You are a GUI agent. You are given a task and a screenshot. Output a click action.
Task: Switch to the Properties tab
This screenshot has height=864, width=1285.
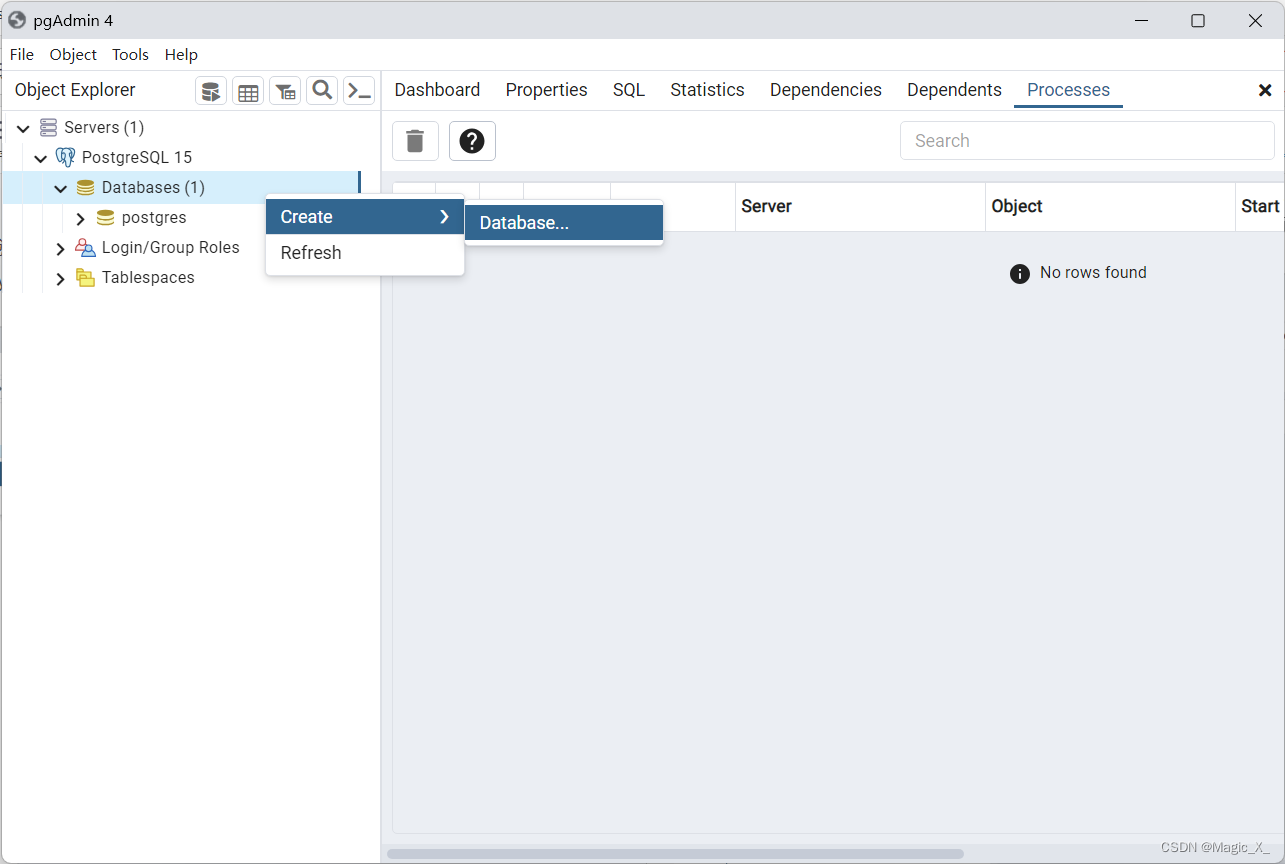[x=546, y=90]
